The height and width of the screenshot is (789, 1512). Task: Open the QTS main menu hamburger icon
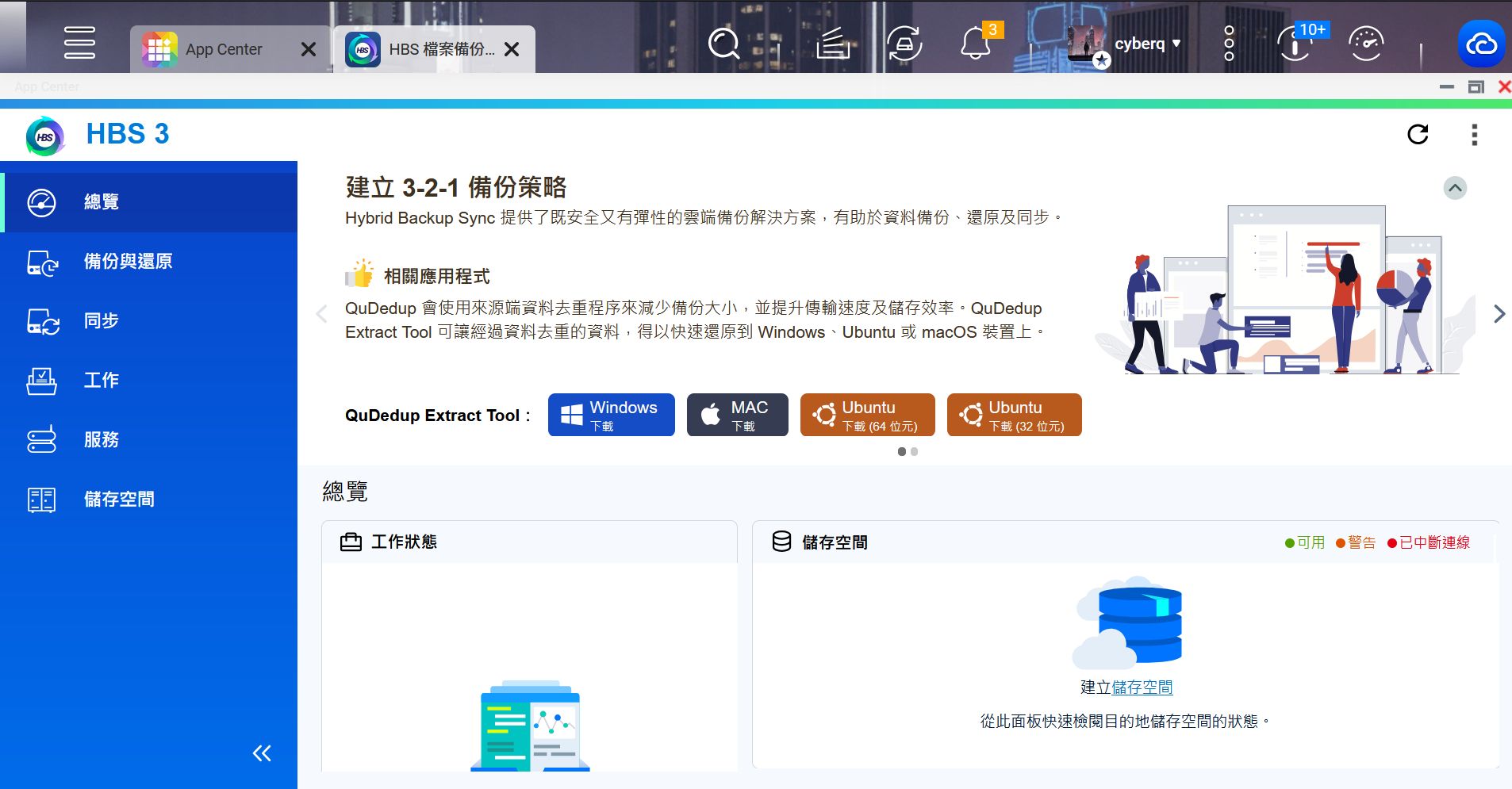(79, 43)
